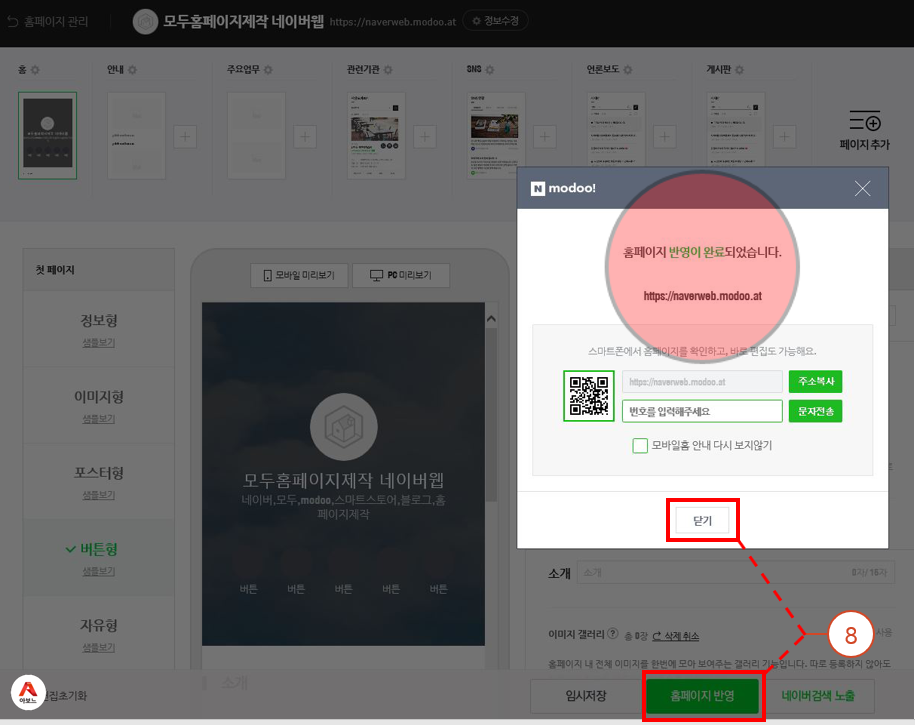
Task: Click the QR code image
Action: coord(589,396)
